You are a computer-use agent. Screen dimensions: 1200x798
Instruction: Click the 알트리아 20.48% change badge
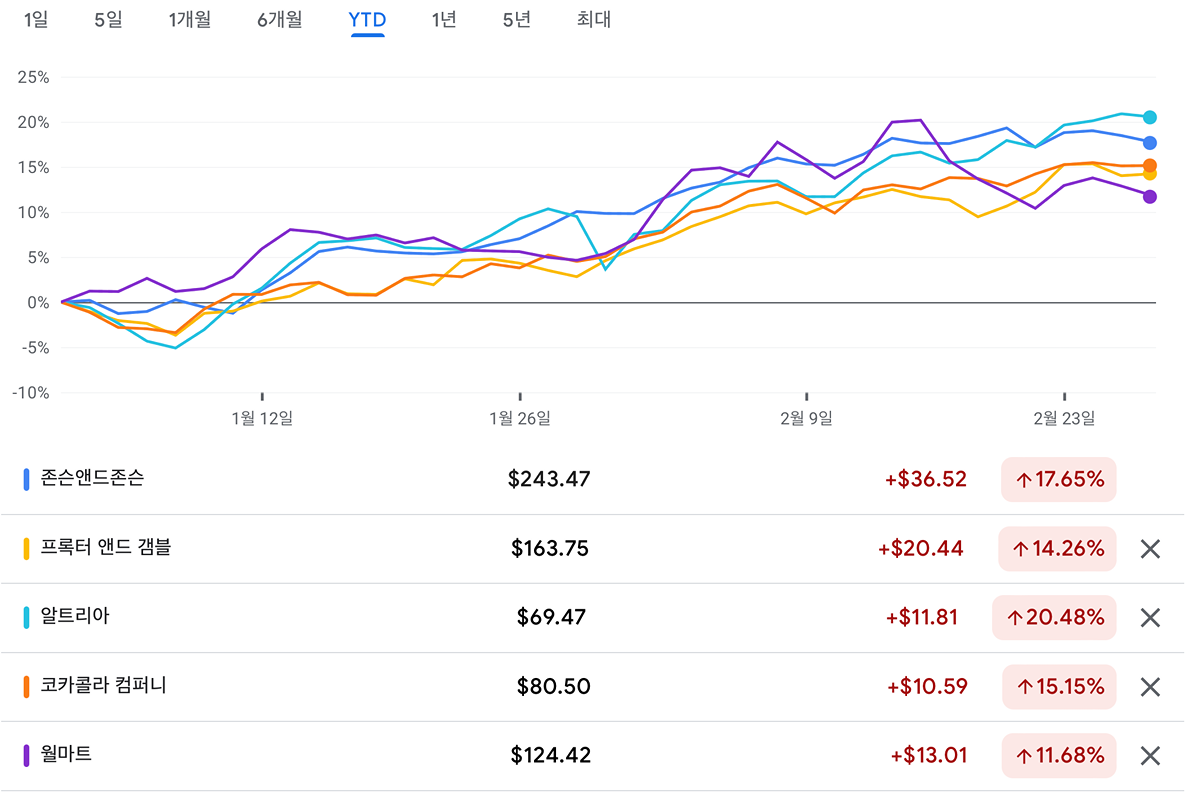click(1053, 618)
